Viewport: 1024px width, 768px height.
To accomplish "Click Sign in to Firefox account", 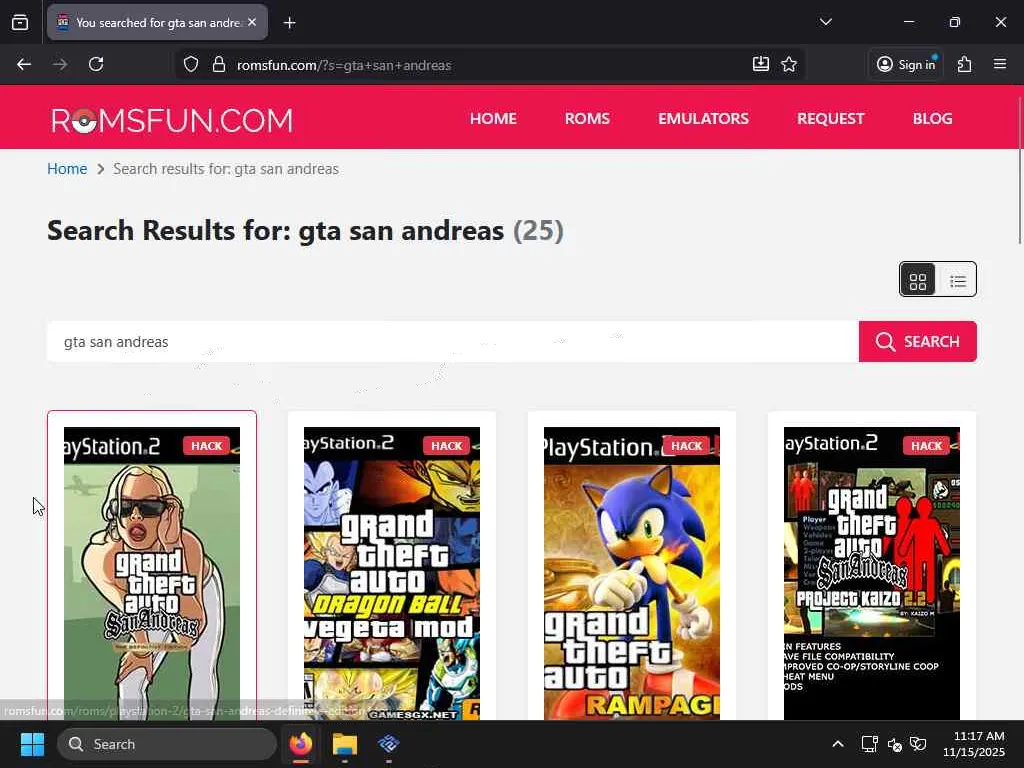I will tap(906, 64).
